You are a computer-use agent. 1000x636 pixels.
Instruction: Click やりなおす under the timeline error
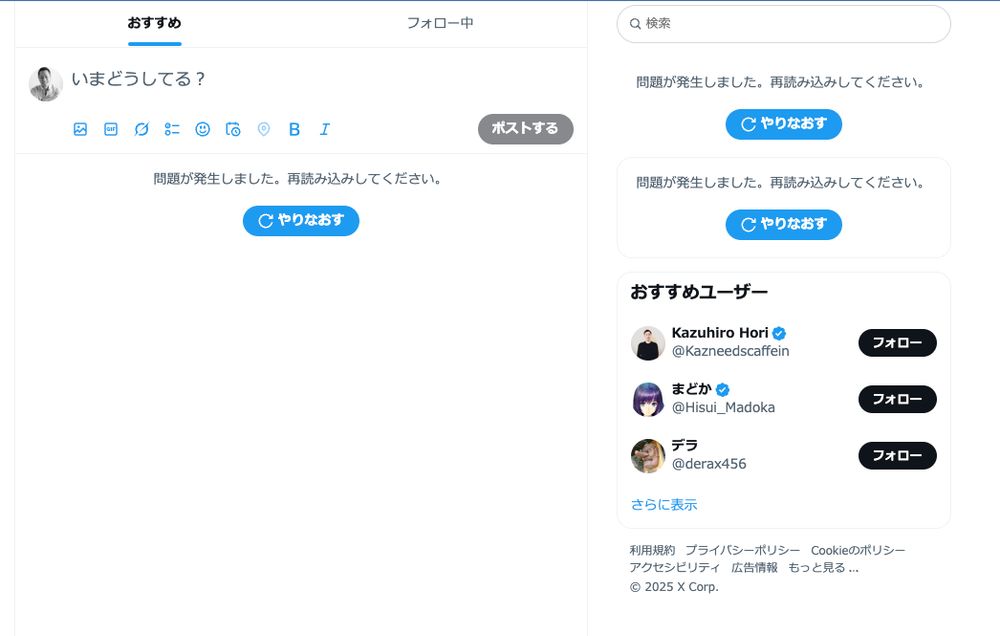(301, 221)
